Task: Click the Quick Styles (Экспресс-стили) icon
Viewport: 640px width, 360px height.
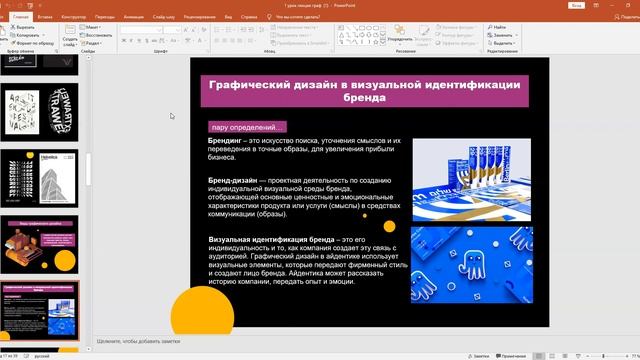Action: tap(424, 31)
